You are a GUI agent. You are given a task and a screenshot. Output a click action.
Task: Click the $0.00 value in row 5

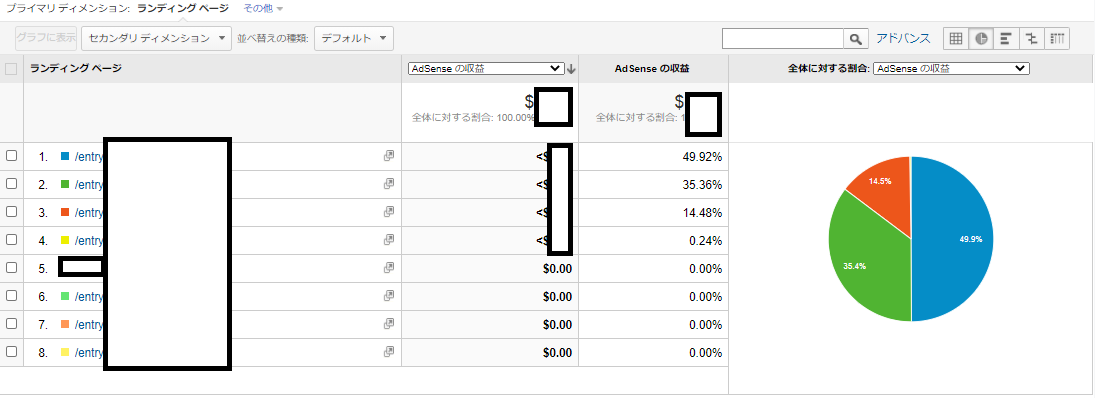pyautogui.click(x=557, y=268)
